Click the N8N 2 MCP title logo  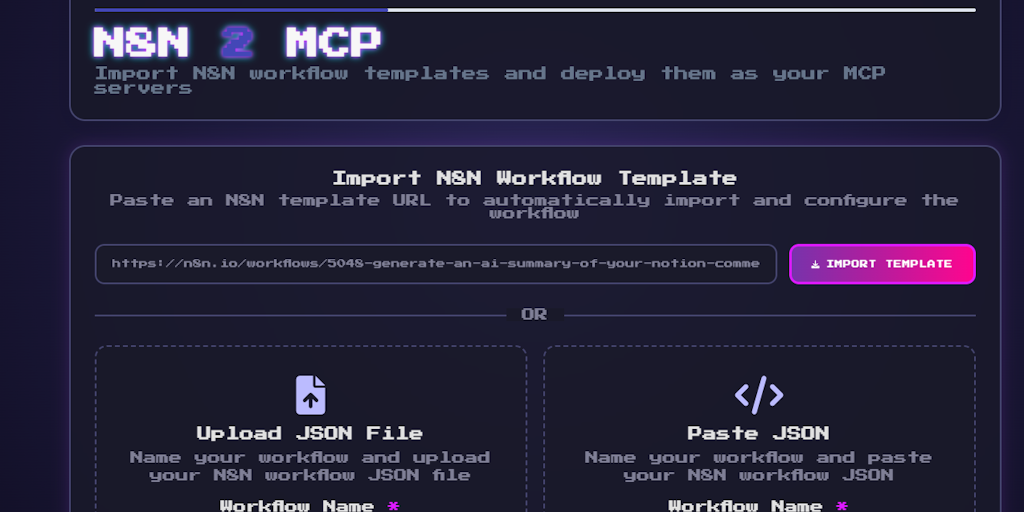point(236,41)
